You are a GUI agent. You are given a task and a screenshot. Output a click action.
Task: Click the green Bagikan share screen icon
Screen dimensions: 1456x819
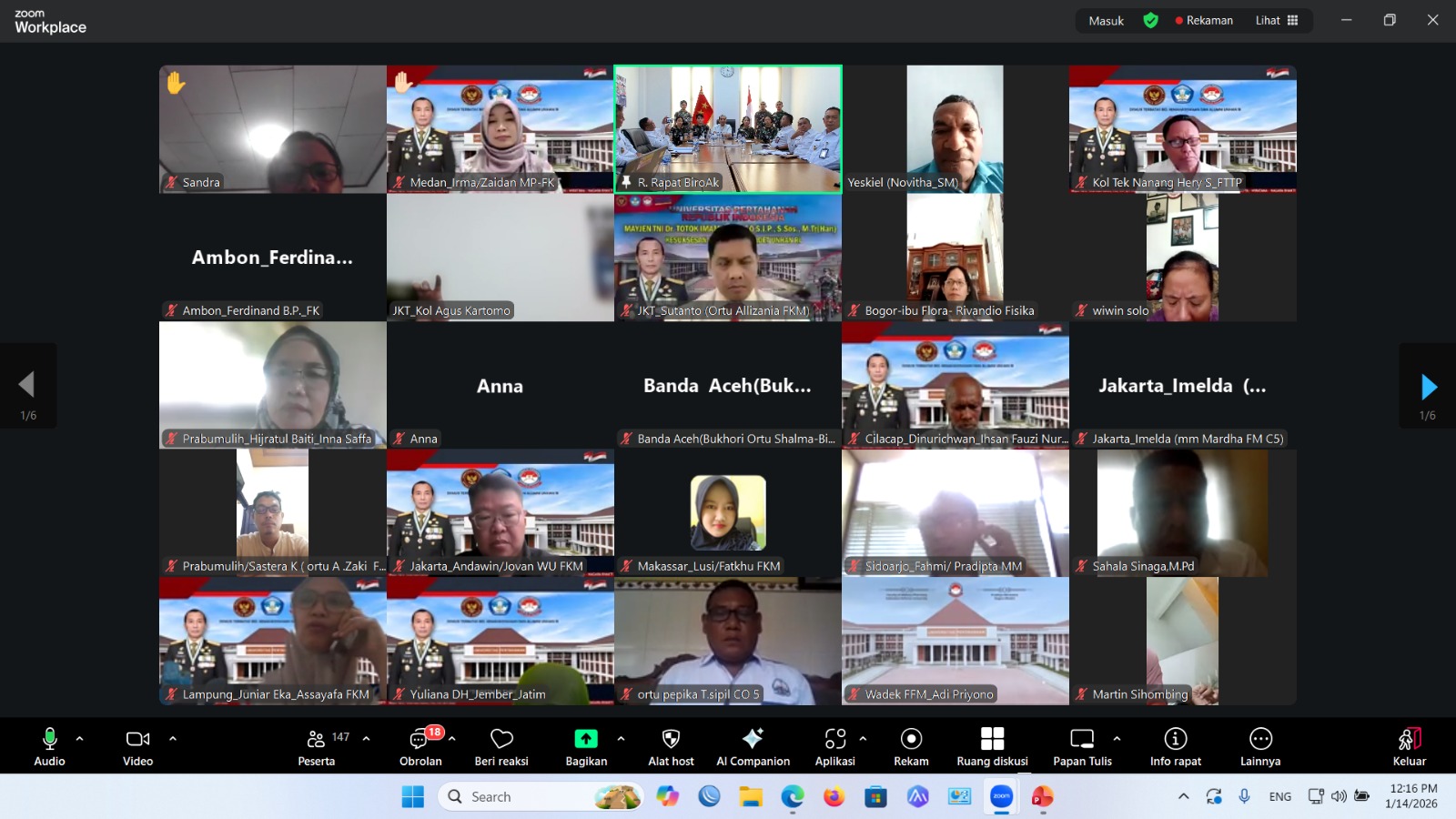[586, 739]
